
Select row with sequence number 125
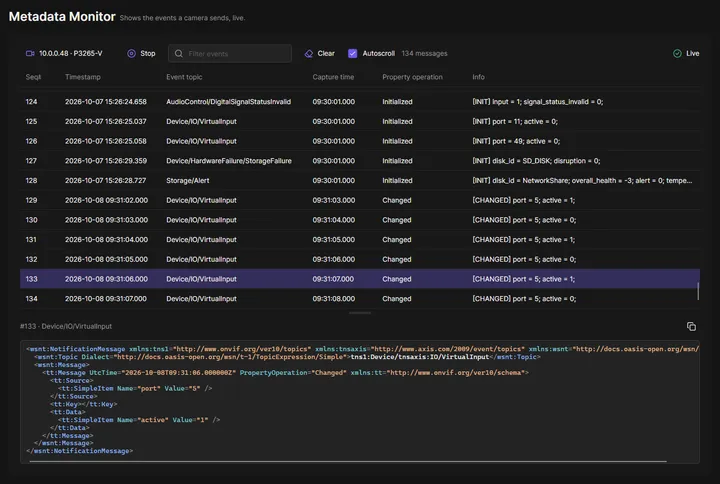point(360,122)
